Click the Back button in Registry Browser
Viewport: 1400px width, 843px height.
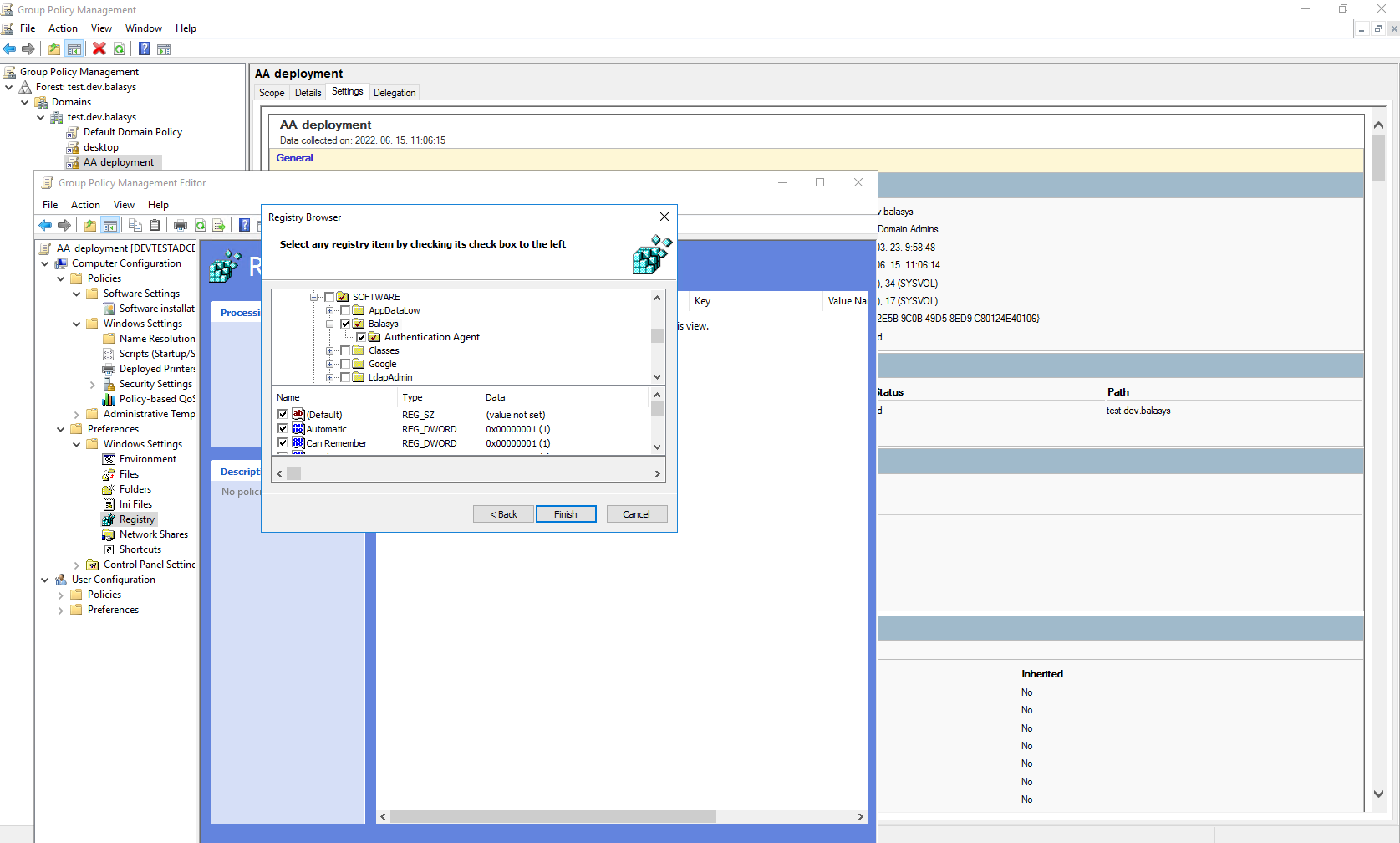click(x=503, y=514)
